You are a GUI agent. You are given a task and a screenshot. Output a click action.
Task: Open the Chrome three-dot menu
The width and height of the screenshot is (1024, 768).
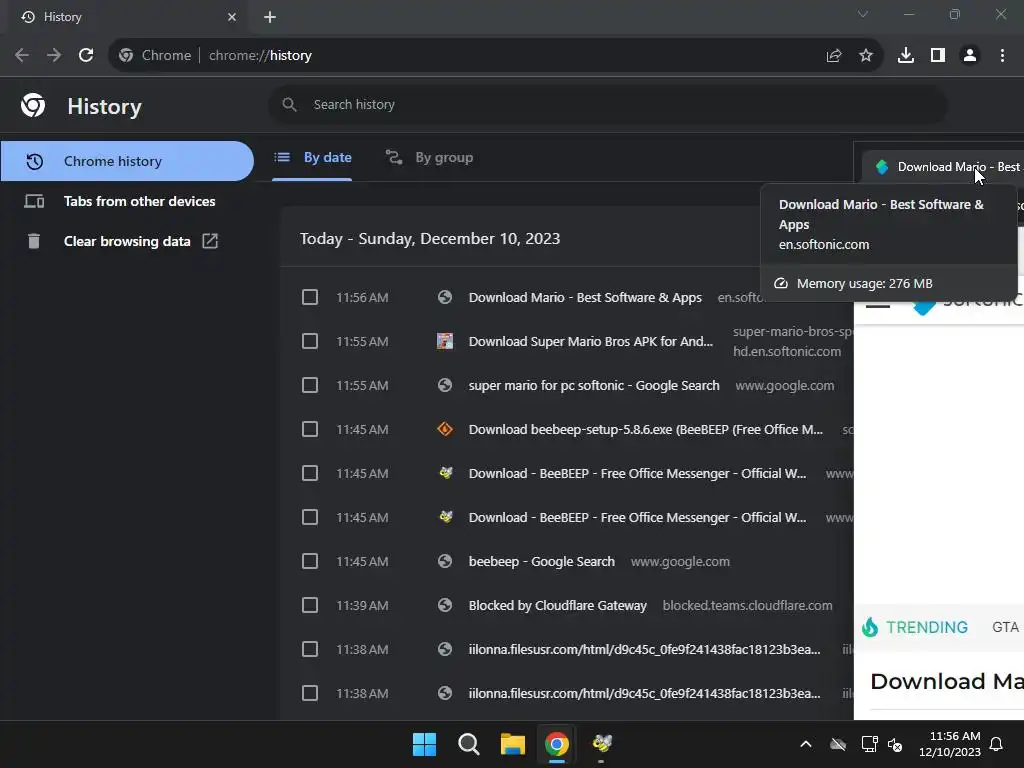[1002, 56]
